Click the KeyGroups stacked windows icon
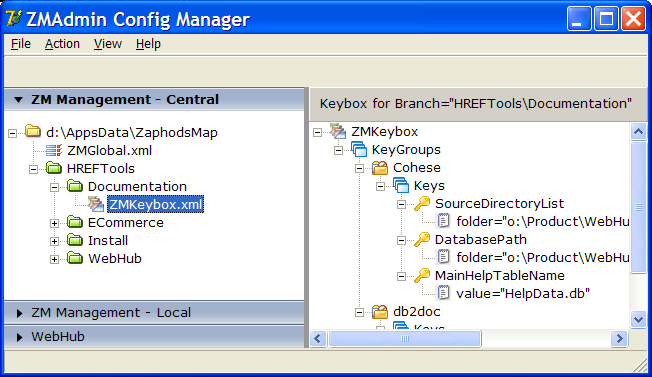Screen dimensions: 652x377 pos(359,149)
